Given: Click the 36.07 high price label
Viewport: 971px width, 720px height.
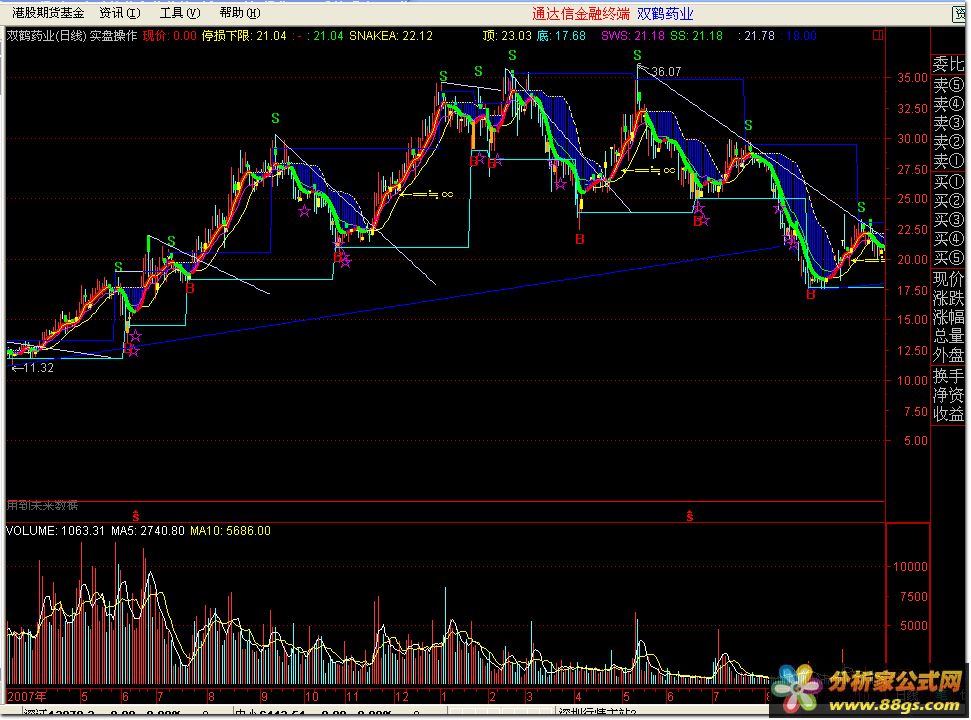Looking at the screenshot, I should [666, 72].
